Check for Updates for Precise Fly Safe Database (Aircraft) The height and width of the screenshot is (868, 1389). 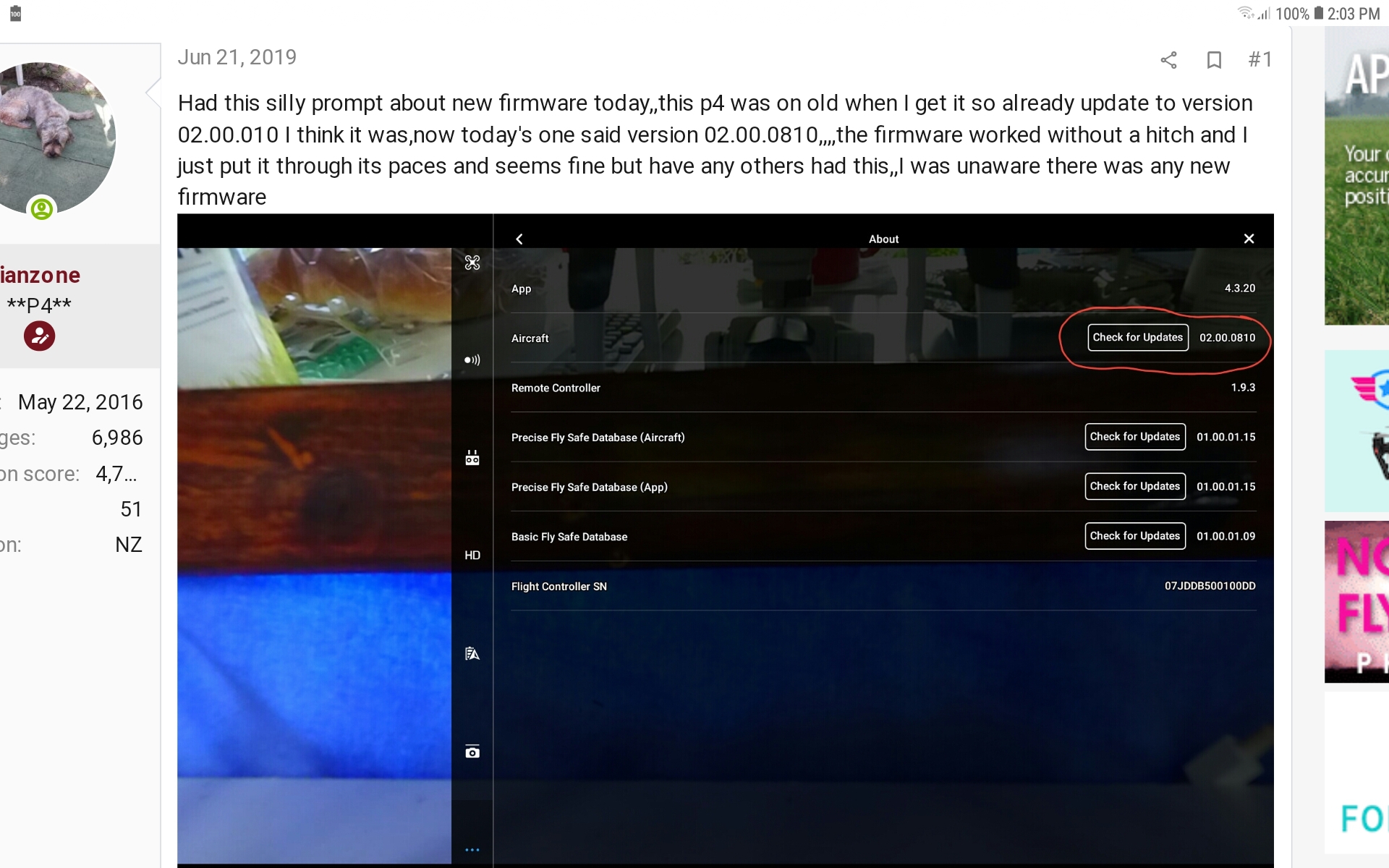pyautogui.click(x=1135, y=436)
